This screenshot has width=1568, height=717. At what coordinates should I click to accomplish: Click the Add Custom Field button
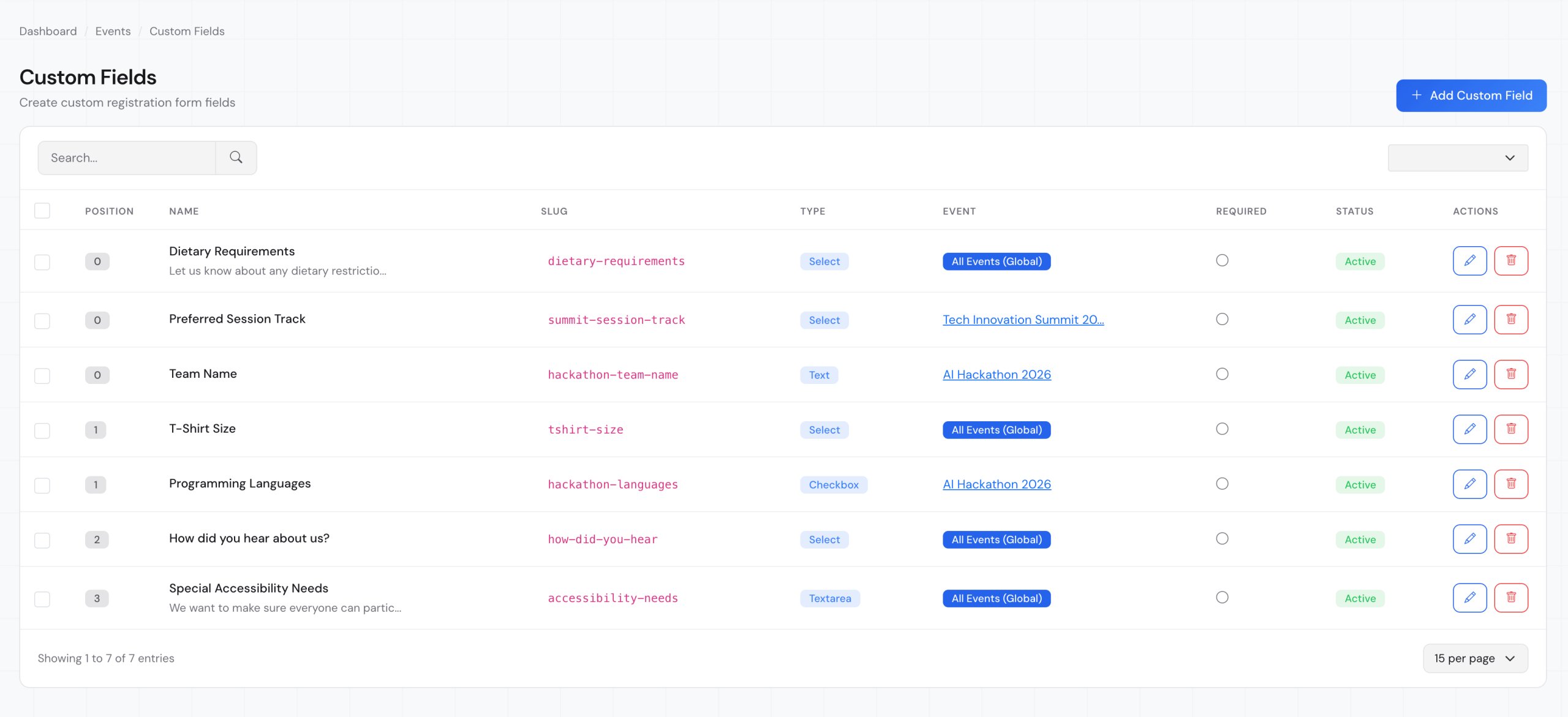[x=1471, y=96]
